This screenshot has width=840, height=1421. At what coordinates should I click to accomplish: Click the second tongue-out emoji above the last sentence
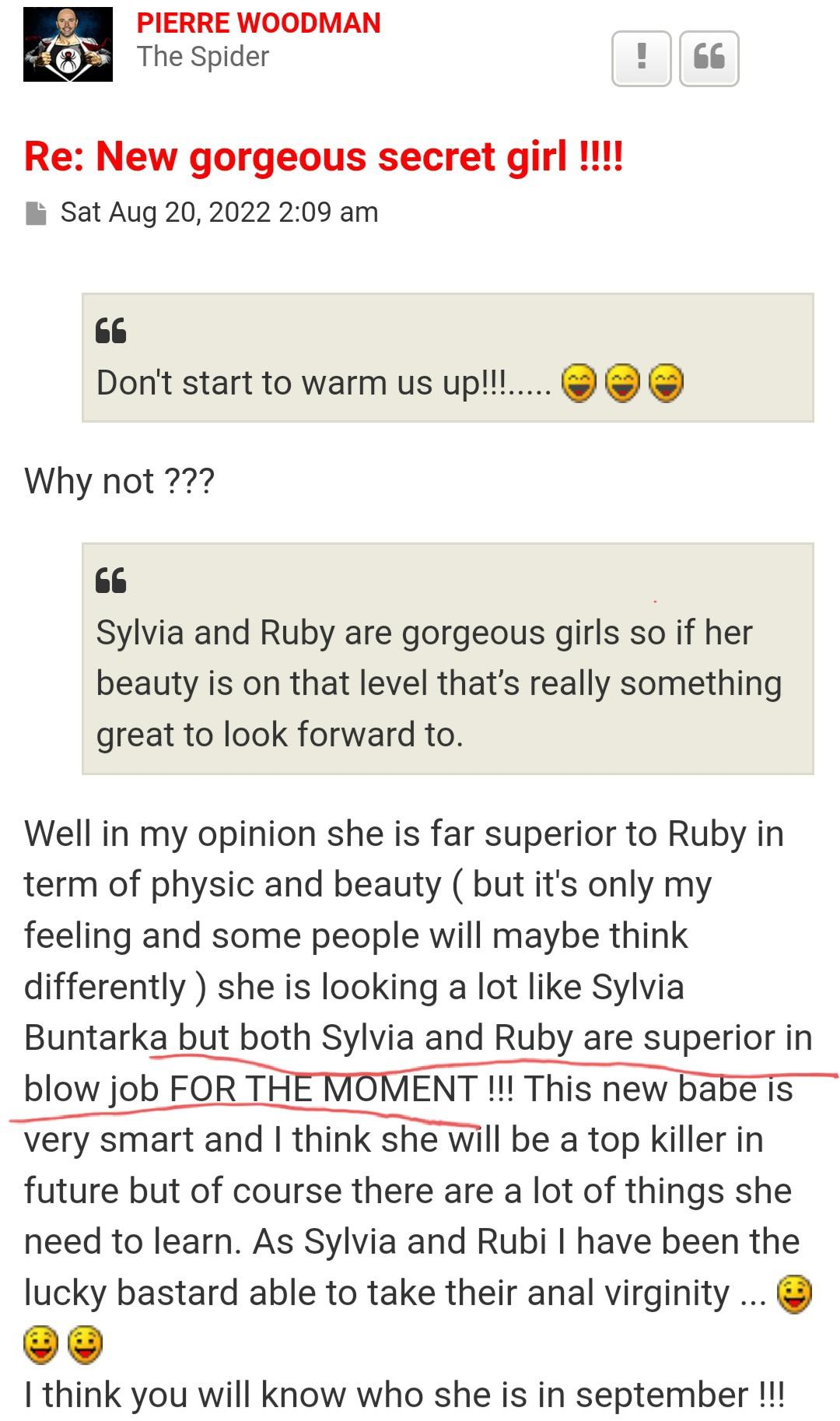pyautogui.click(x=86, y=1344)
